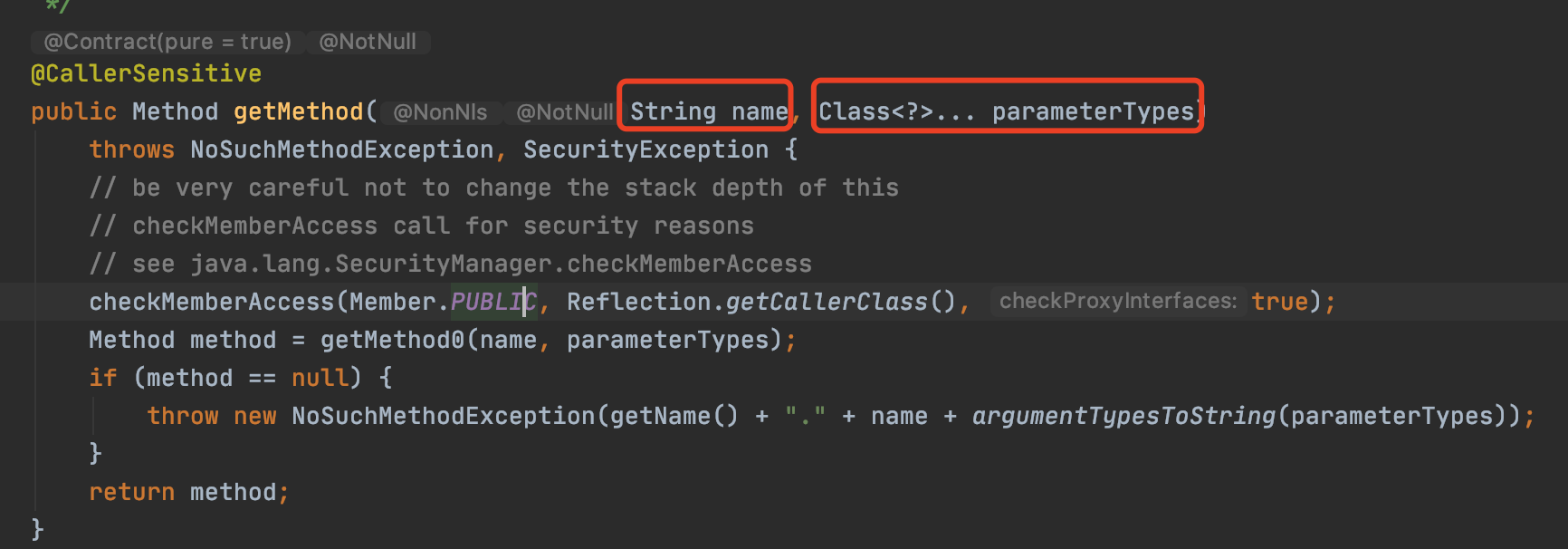Click the getName() call in the throw statement

(x=674, y=416)
